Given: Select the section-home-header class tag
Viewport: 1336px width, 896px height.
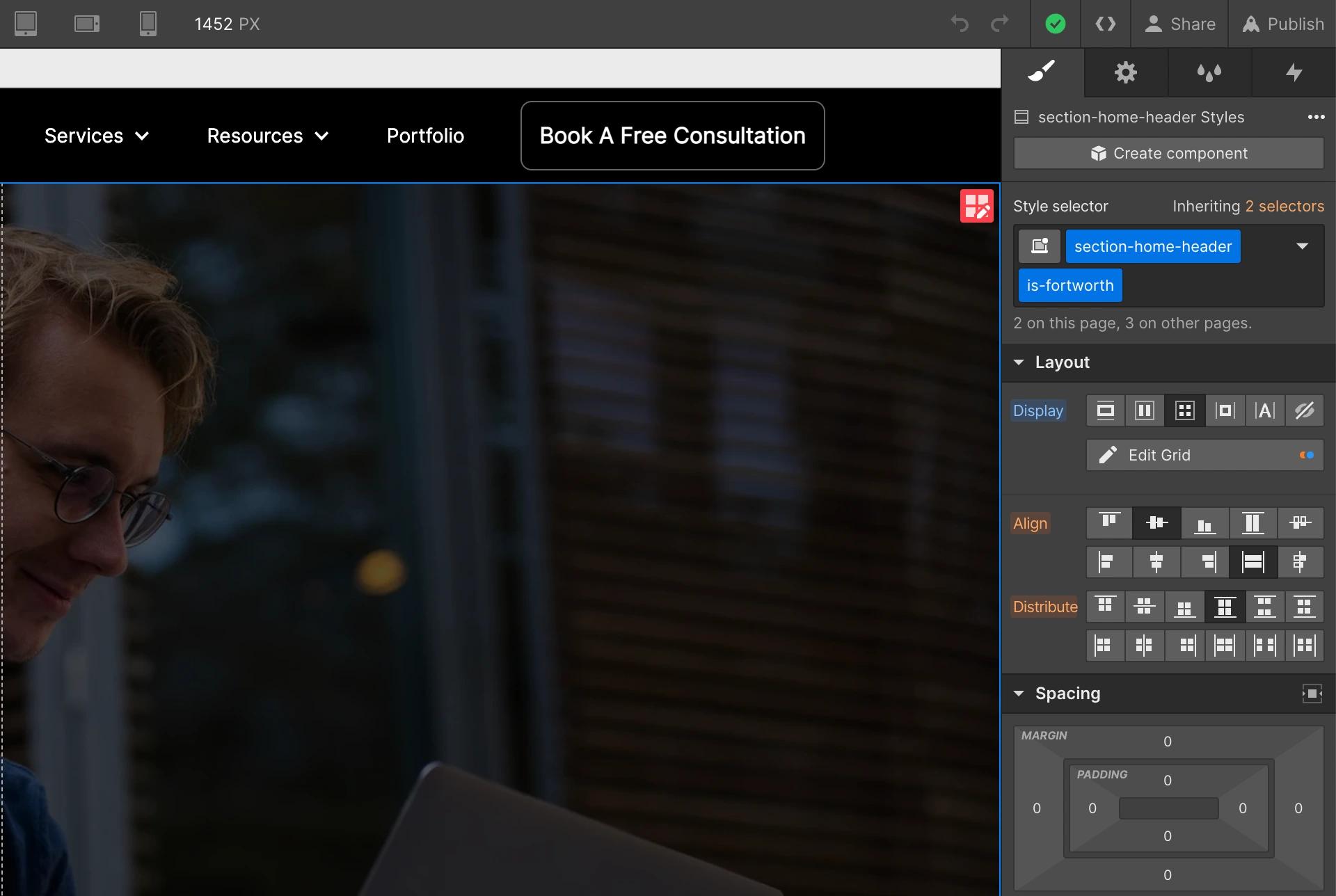Looking at the screenshot, I should pos(1153,246).
